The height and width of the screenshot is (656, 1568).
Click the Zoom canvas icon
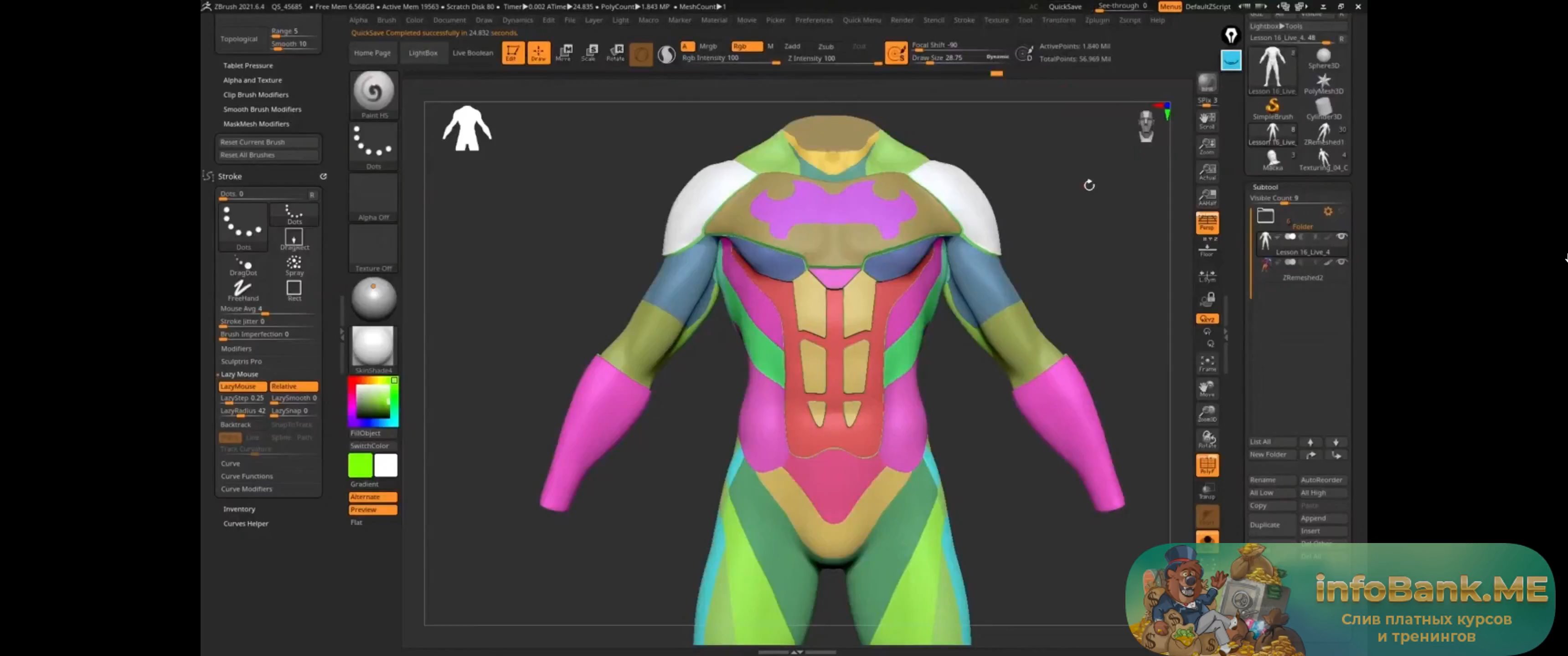(x=1207, y=146)
